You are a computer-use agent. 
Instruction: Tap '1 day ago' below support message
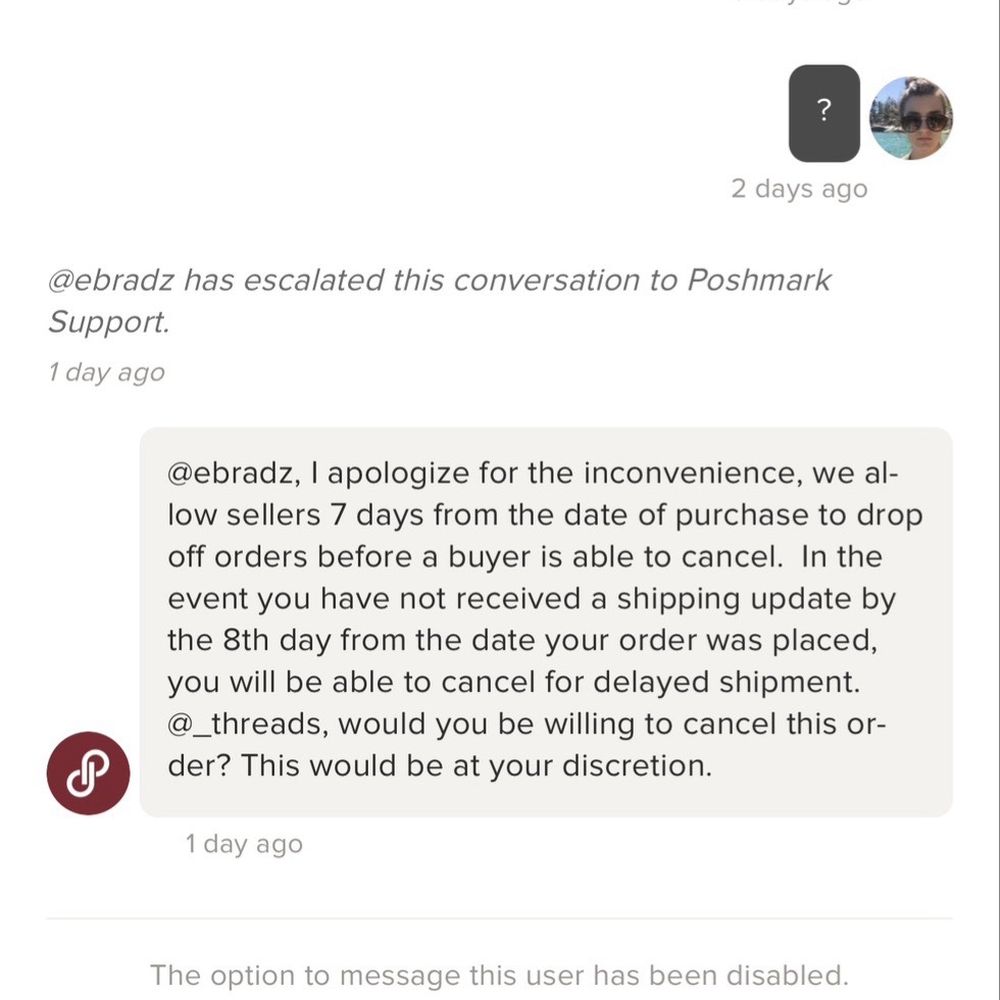point(244,844)
